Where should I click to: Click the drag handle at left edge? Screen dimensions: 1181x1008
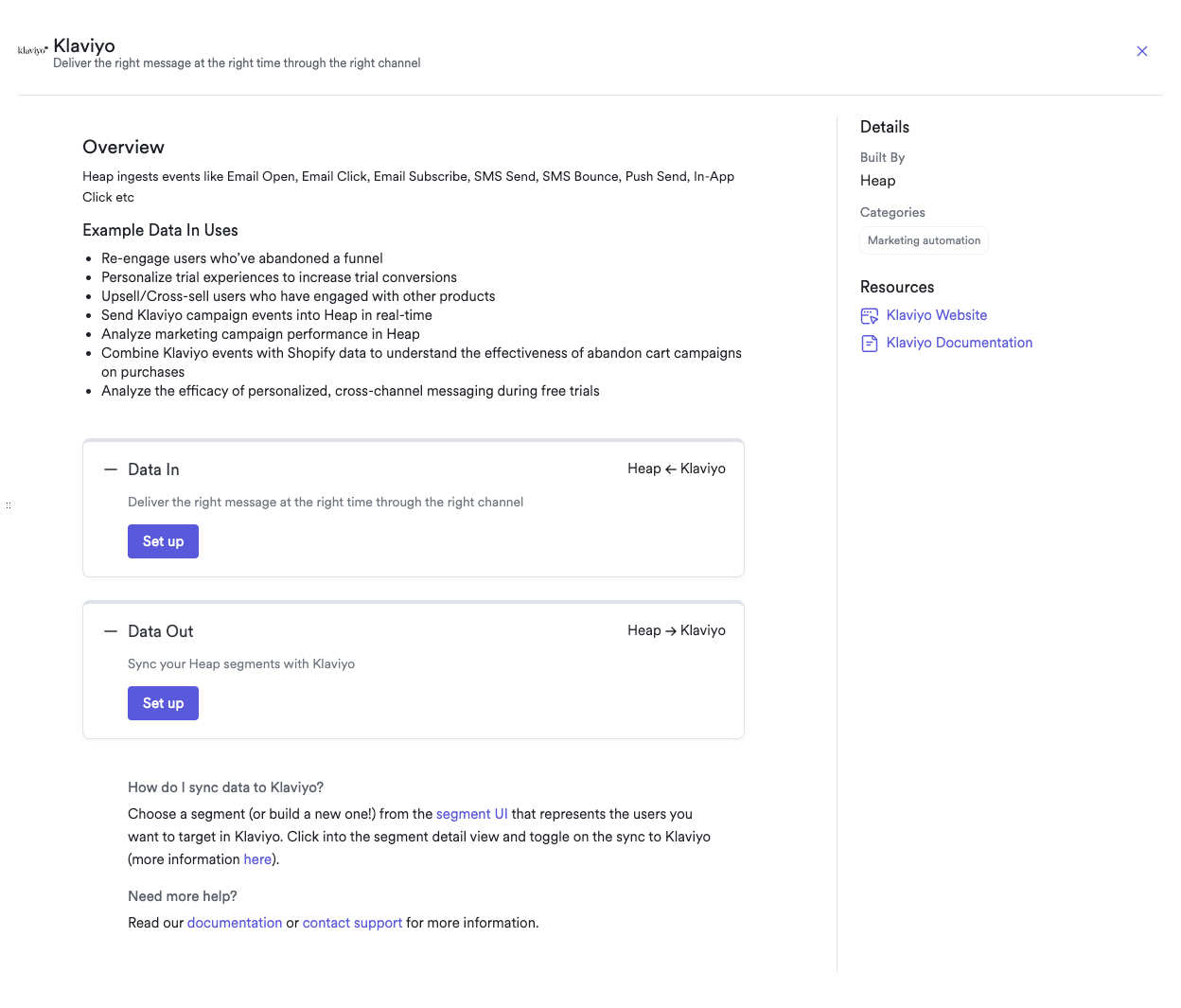pos(9,505)
